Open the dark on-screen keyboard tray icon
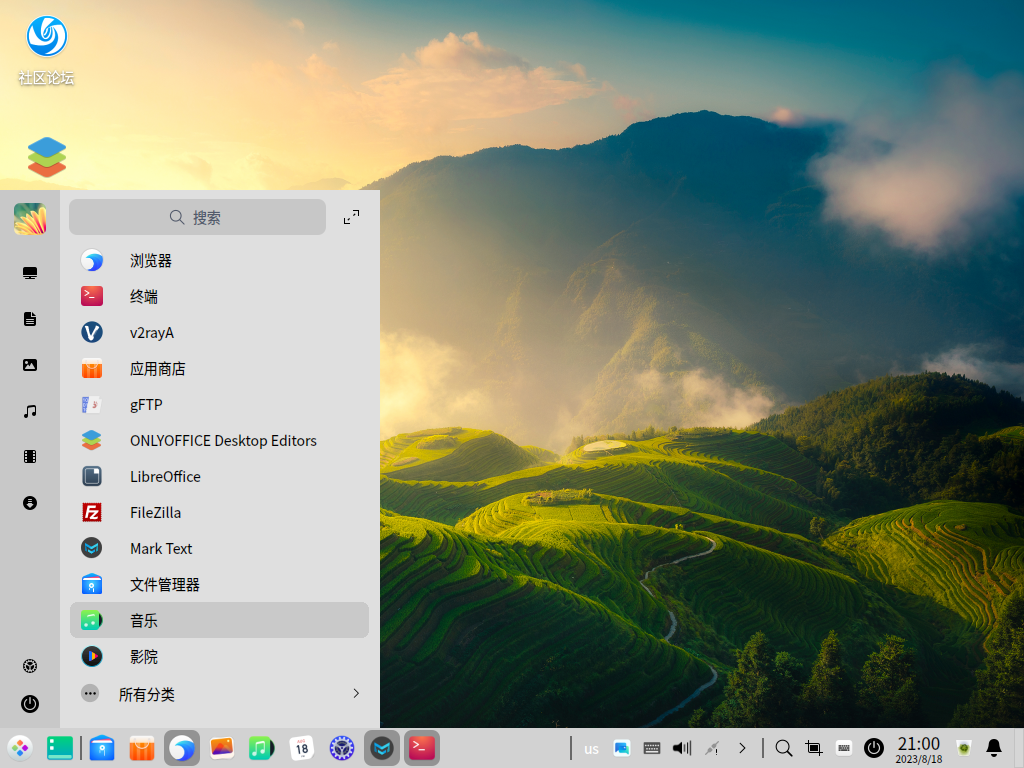This screenshot has width=1024, height=768. 652,748
